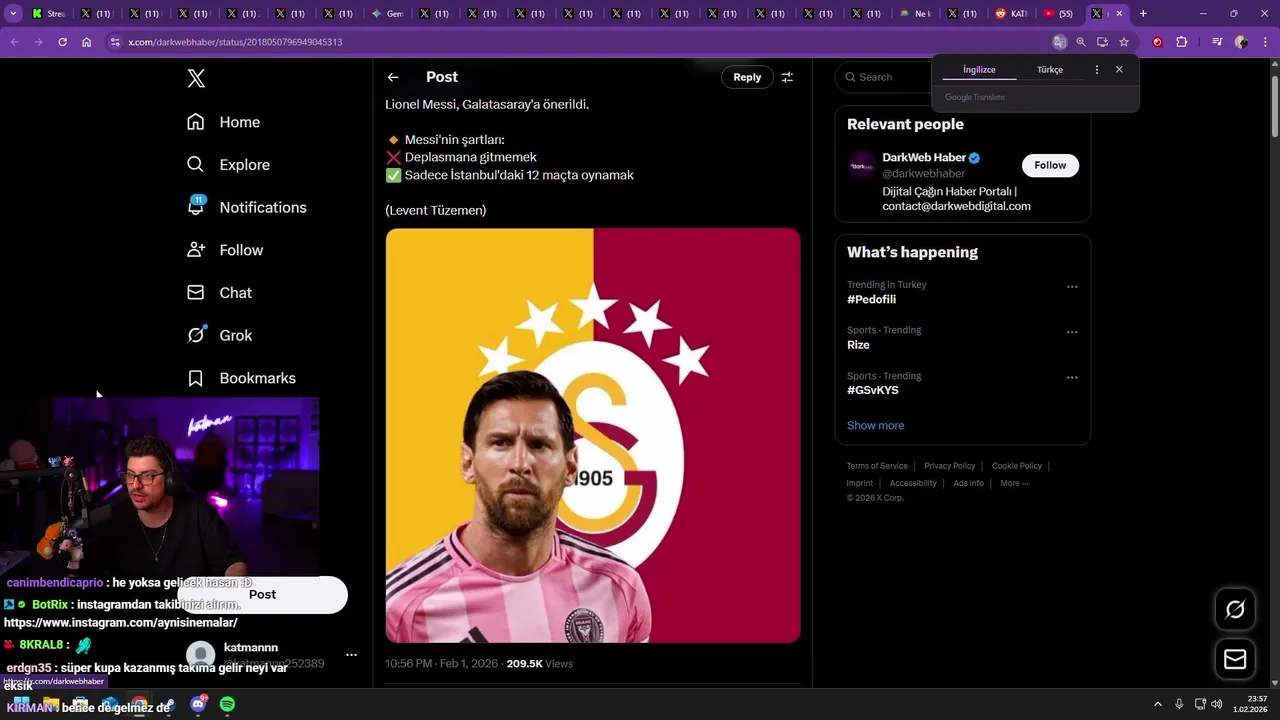
Task: Switch to the Strea browser tab
Action: 49,14
